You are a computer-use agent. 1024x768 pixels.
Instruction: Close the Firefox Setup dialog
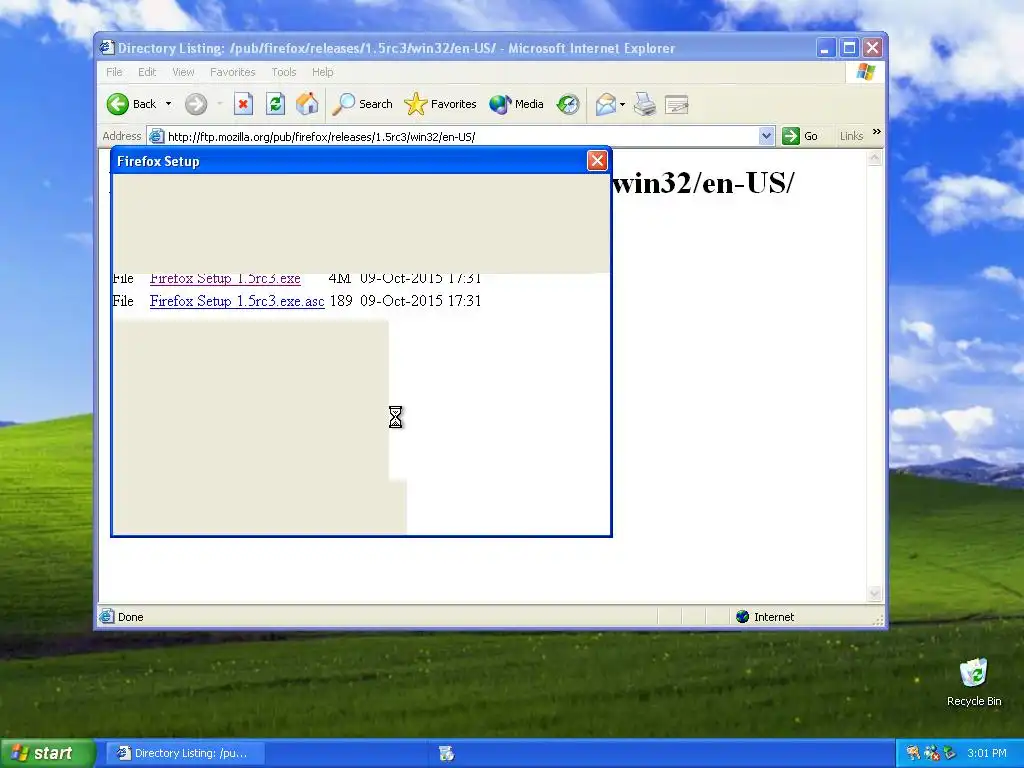(597, 161)
